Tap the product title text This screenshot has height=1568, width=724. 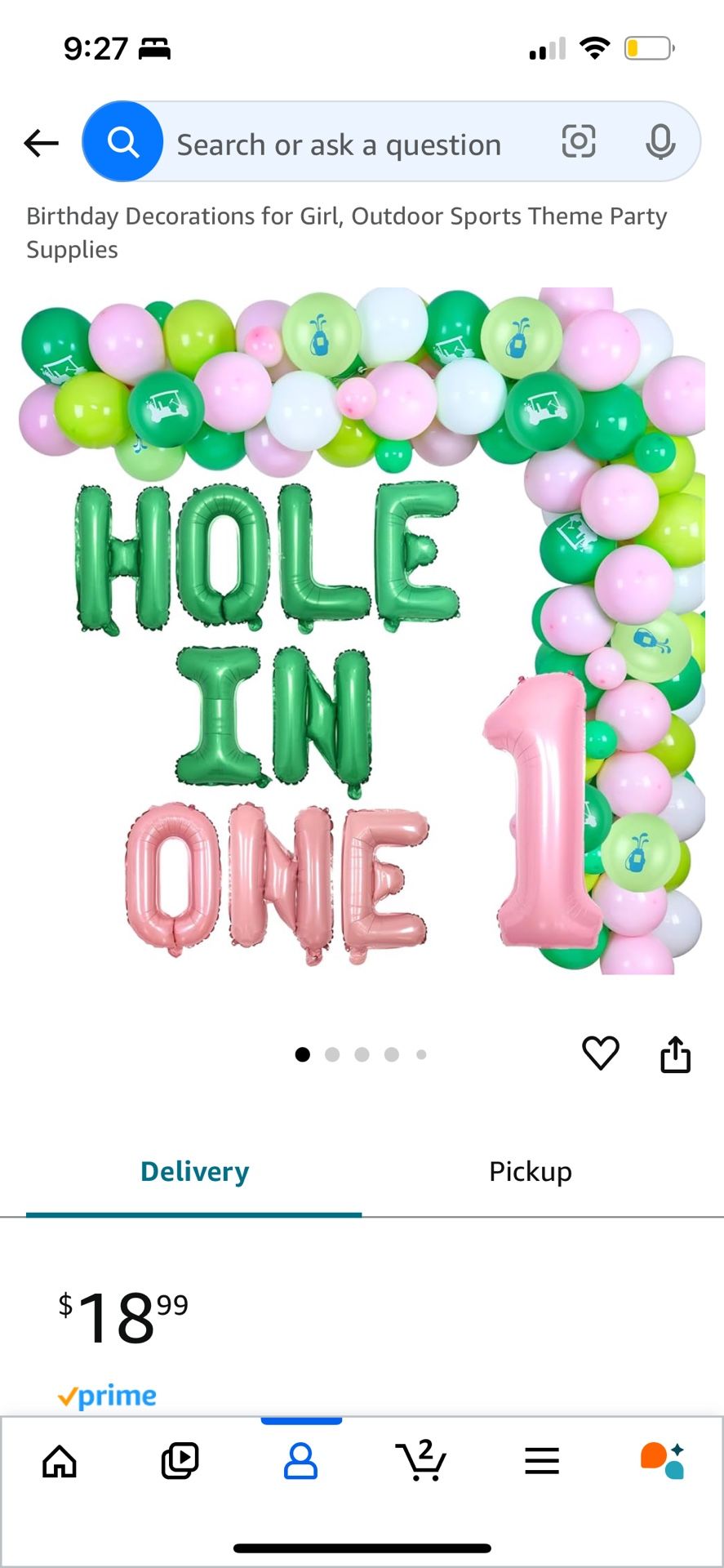click(x=347, y=233)
